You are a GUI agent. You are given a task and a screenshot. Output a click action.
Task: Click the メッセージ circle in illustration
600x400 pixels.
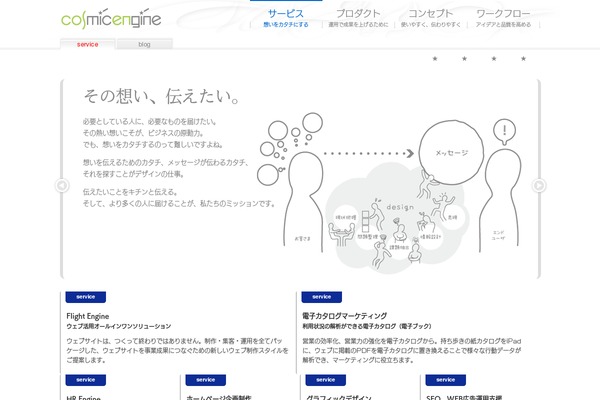point(451,153)
